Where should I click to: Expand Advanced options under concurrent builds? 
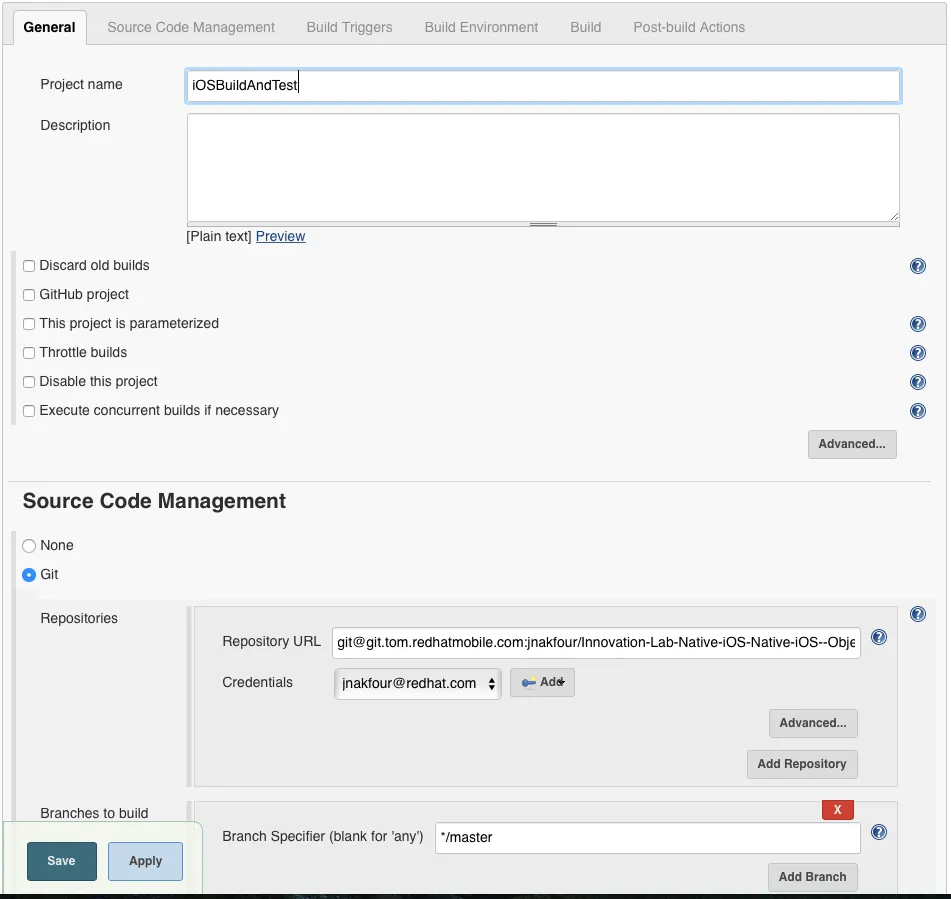coord(852,444)
